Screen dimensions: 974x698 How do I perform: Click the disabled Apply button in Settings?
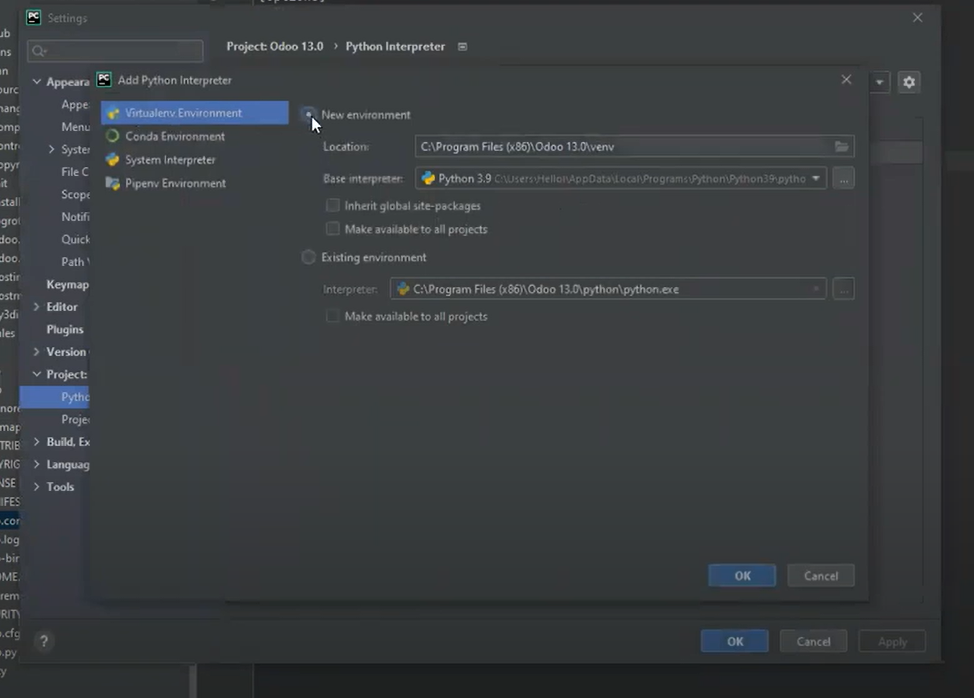[892, 641]
